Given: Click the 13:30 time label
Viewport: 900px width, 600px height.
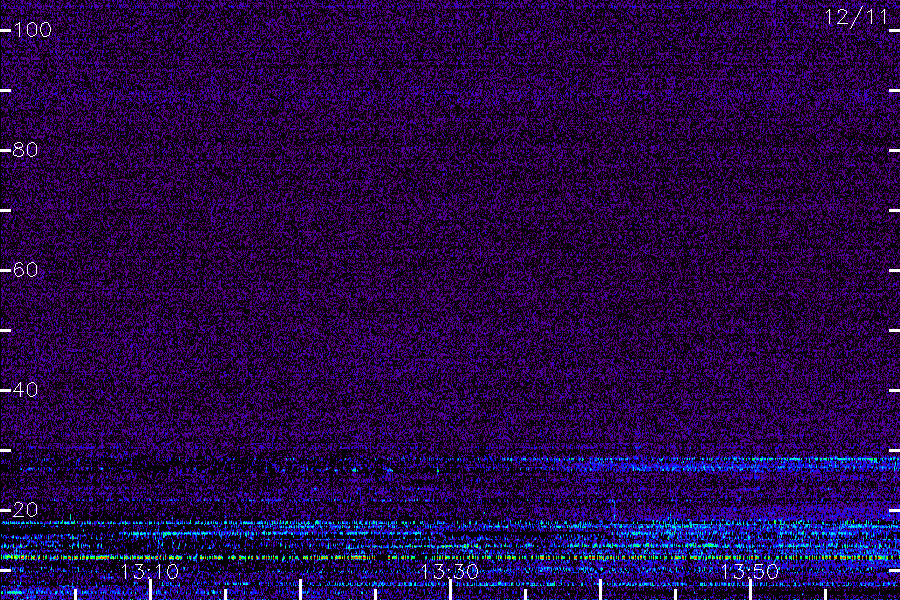Looking at the screenshot, I should [449, 571].
